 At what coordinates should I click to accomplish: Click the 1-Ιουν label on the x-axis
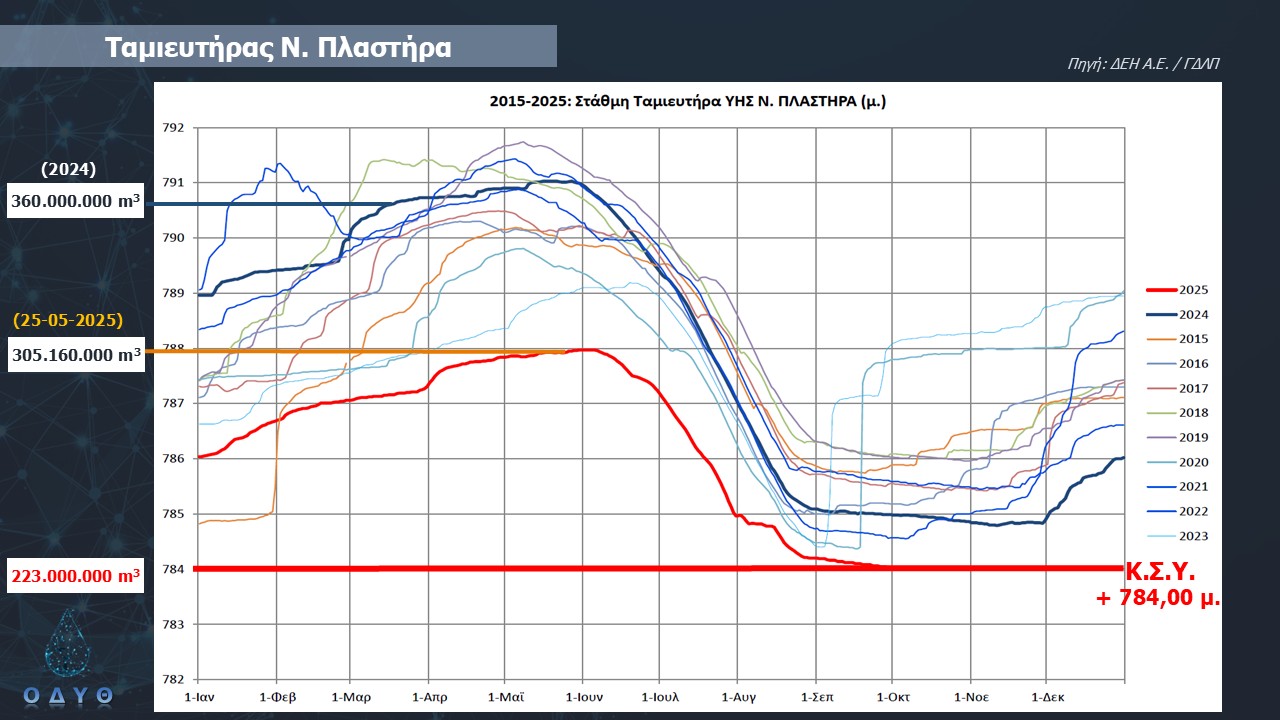[584, 696]
